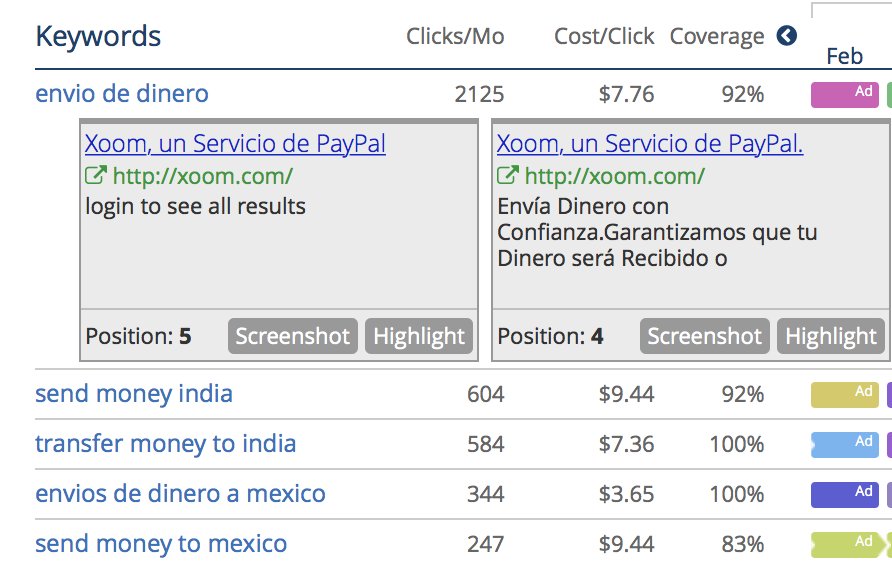This screenshot has height=568, width=892.
Task: Click pink Ad marker for envio de dinero
Action: (844, 94)
